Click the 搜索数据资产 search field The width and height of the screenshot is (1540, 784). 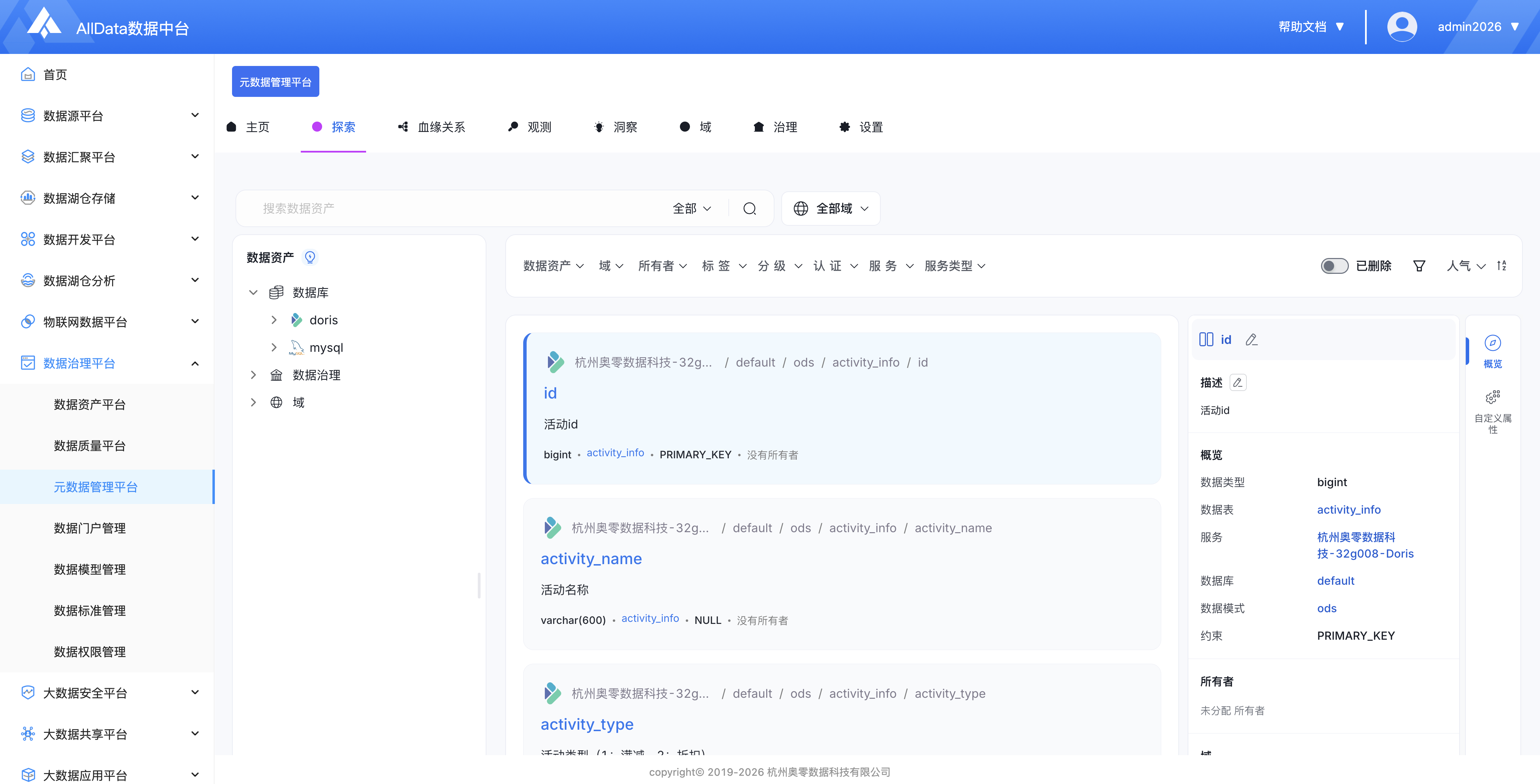(x=460, y=209)
